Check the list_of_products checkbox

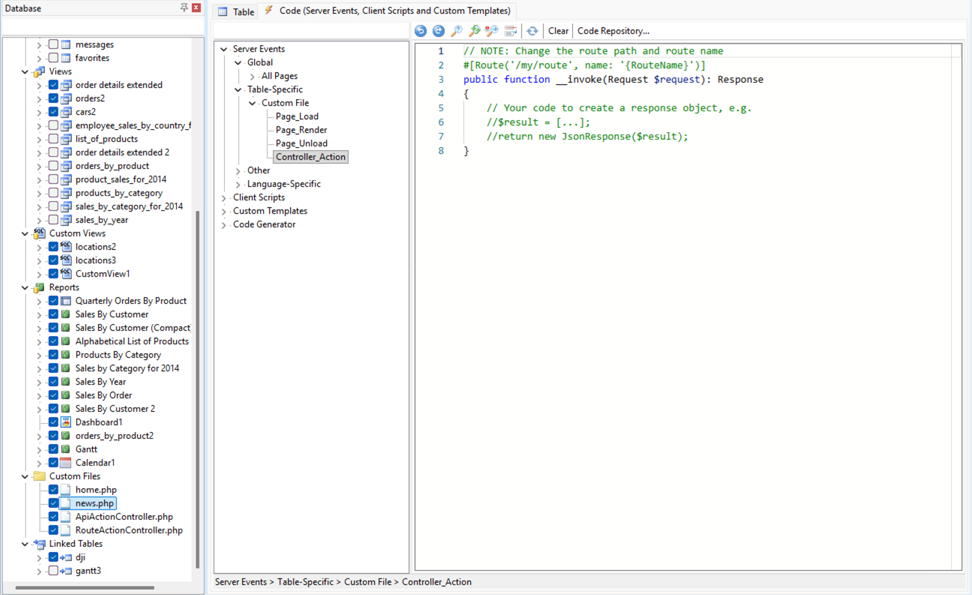[x=54, y=139]
